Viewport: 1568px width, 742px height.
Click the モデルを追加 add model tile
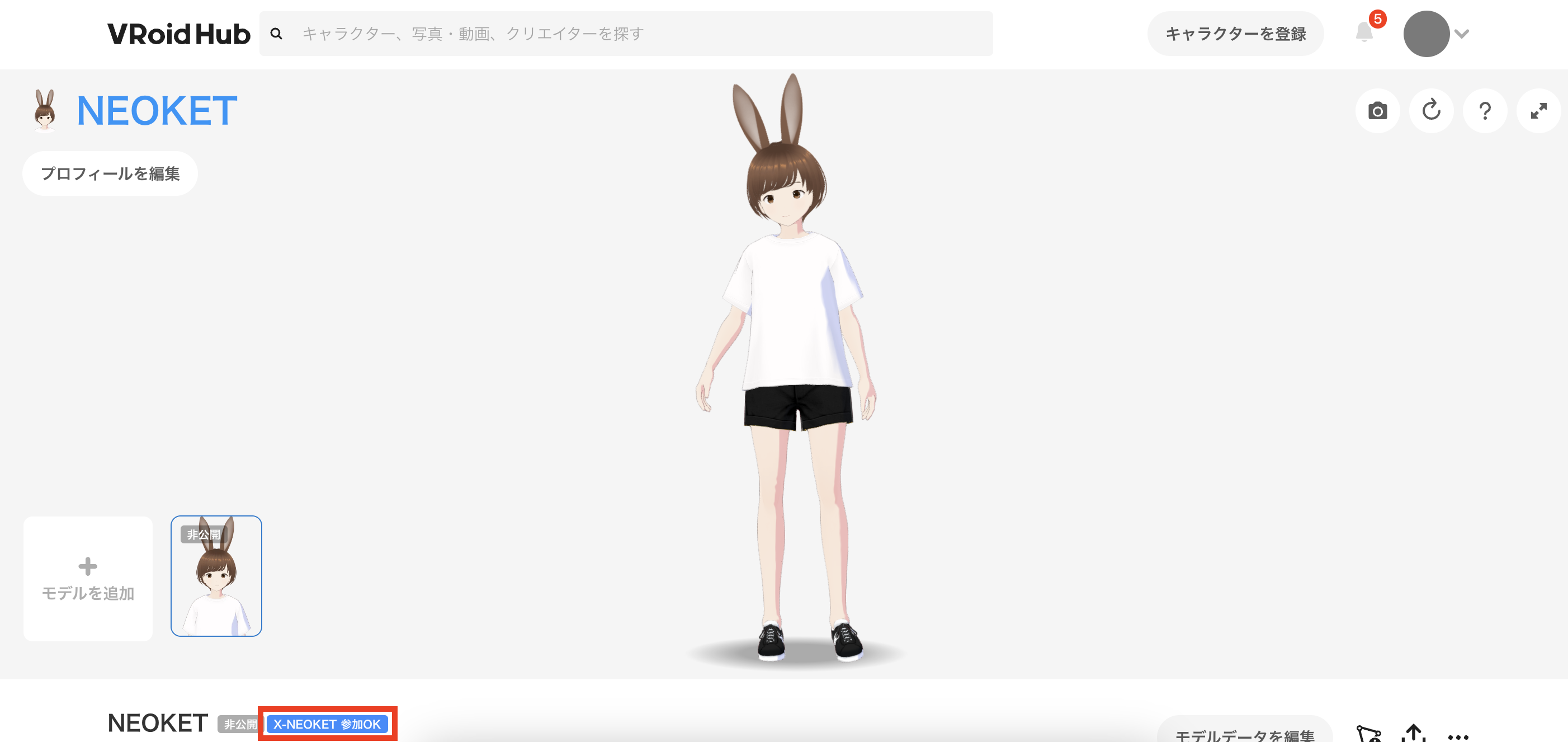(88, 578)
